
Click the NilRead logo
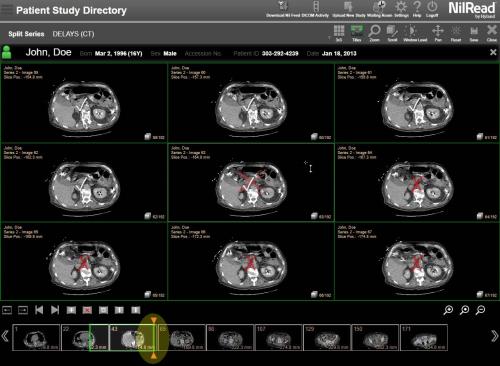(472, 9)
